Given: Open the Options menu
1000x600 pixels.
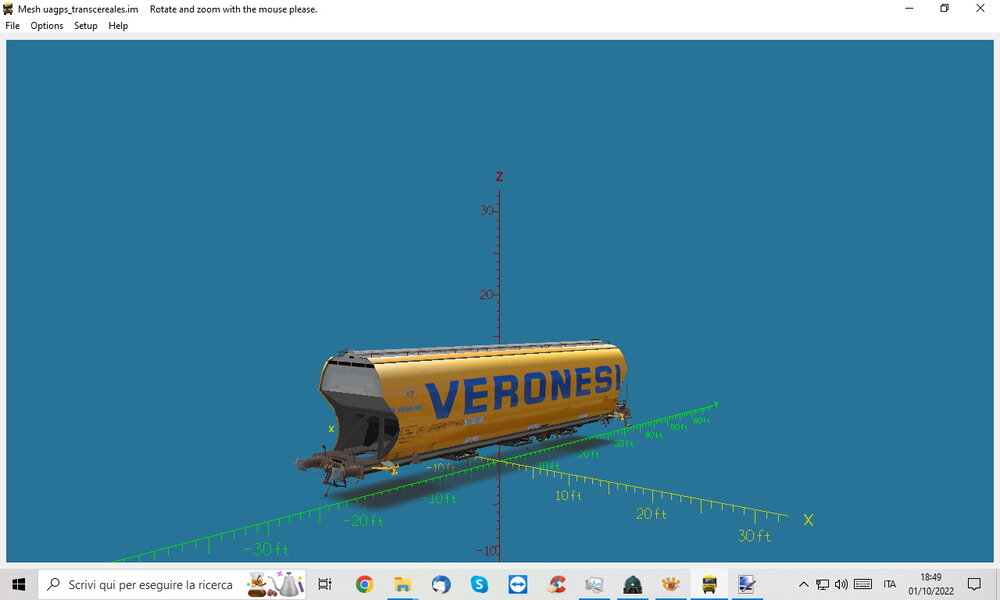Looking at the screenshot, I should 47,26.
